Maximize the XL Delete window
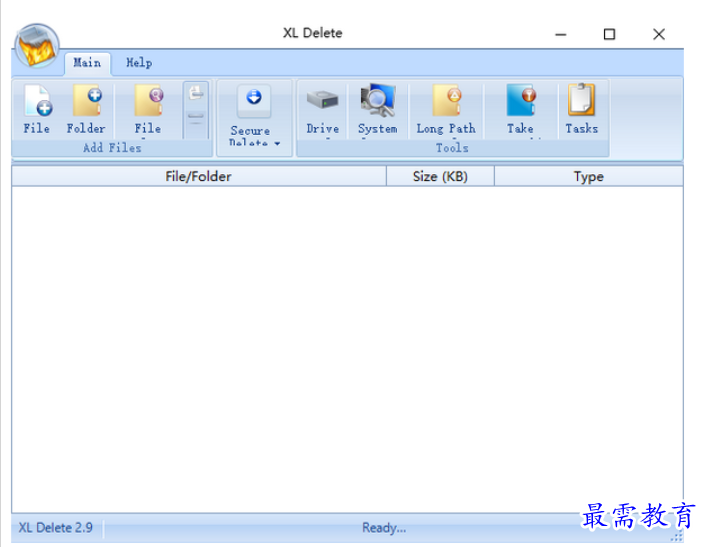The image size is (704, 547). pyautogui.click(x=609, y=34)
